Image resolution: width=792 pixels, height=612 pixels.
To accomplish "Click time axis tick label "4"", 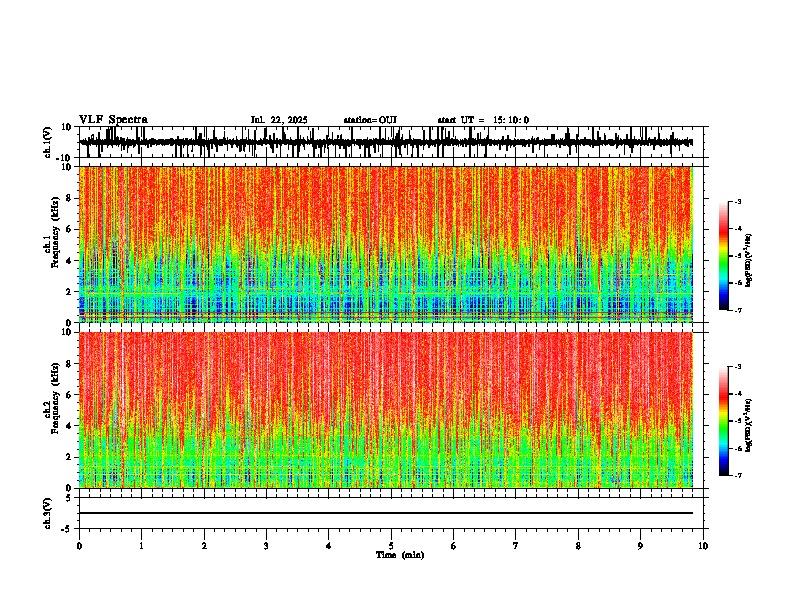I will tap(329, 546).
